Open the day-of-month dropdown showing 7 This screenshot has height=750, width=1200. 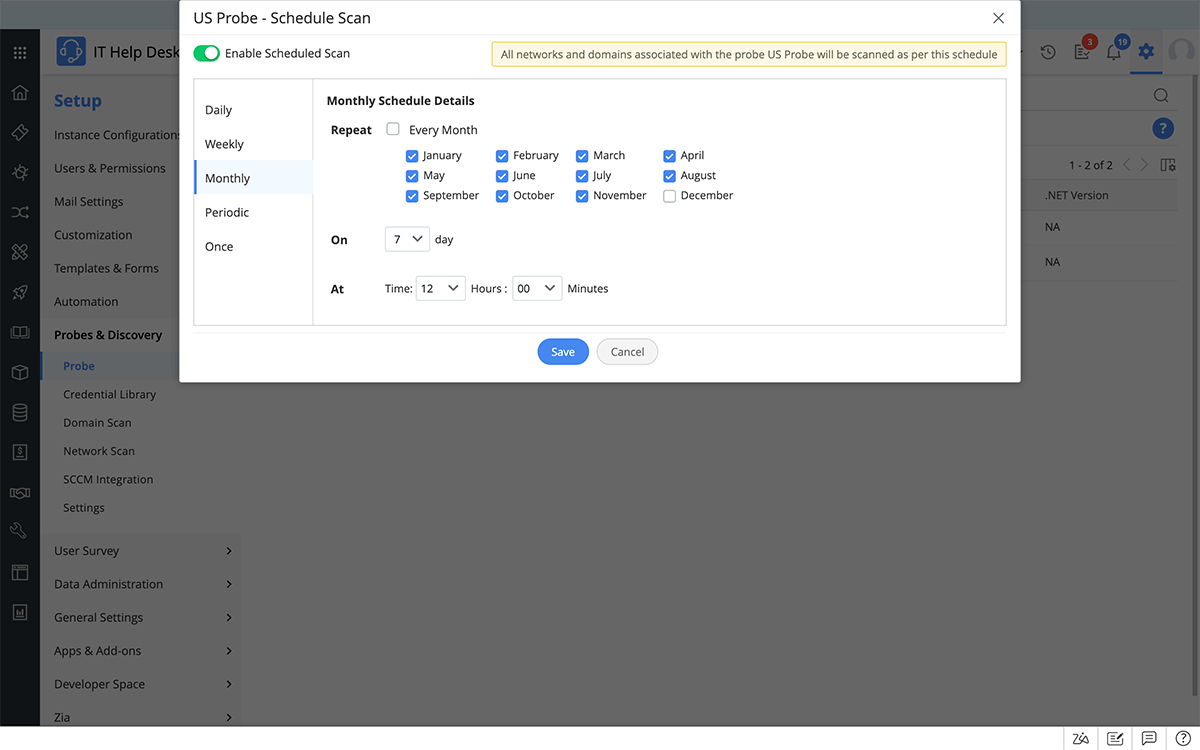click(x=407, y=240)
